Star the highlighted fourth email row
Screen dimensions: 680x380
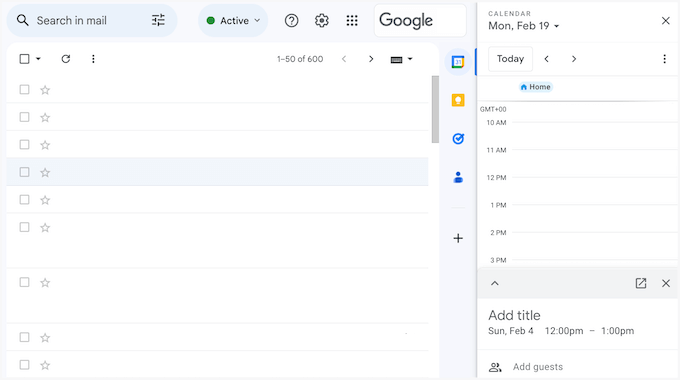45,173
